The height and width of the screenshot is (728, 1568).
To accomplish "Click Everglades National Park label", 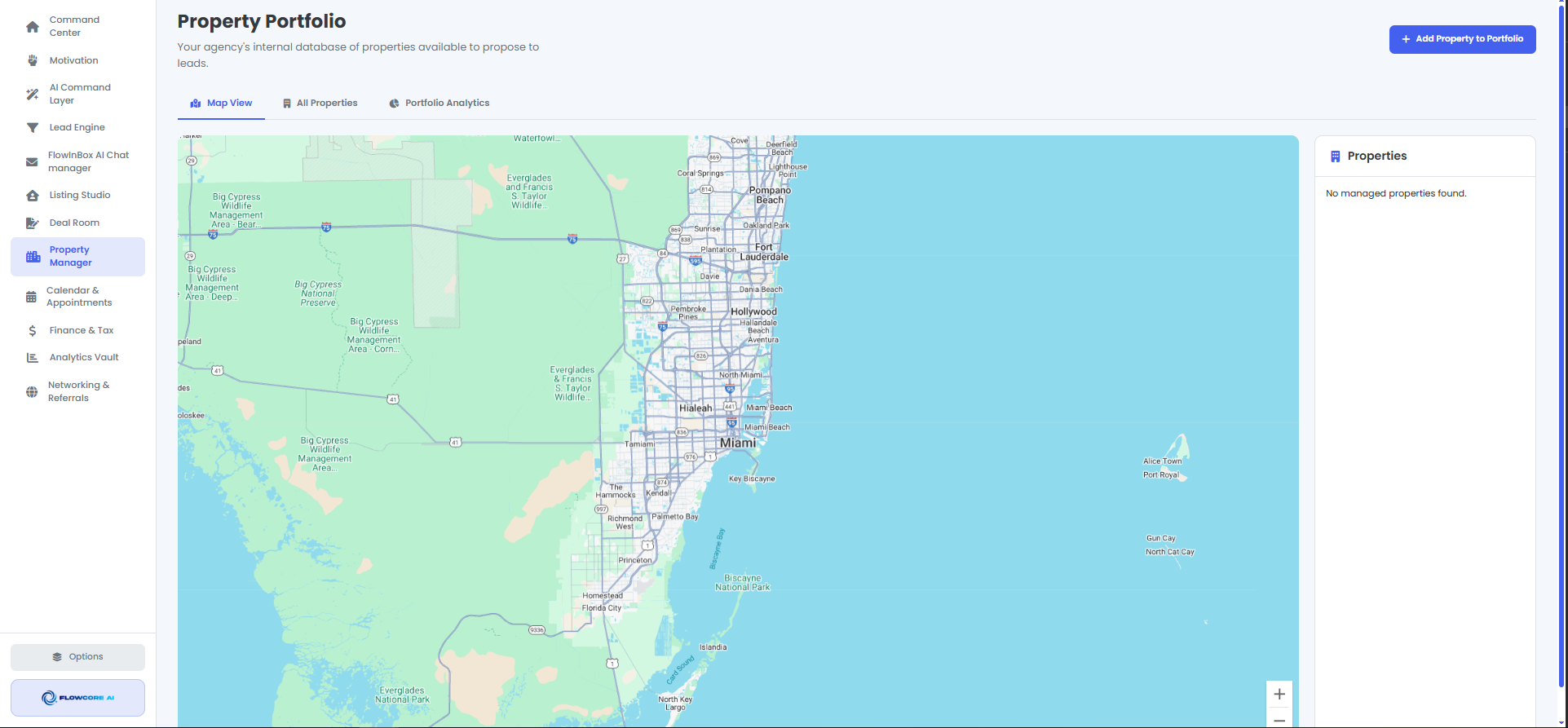I will (x=402, y=695).
